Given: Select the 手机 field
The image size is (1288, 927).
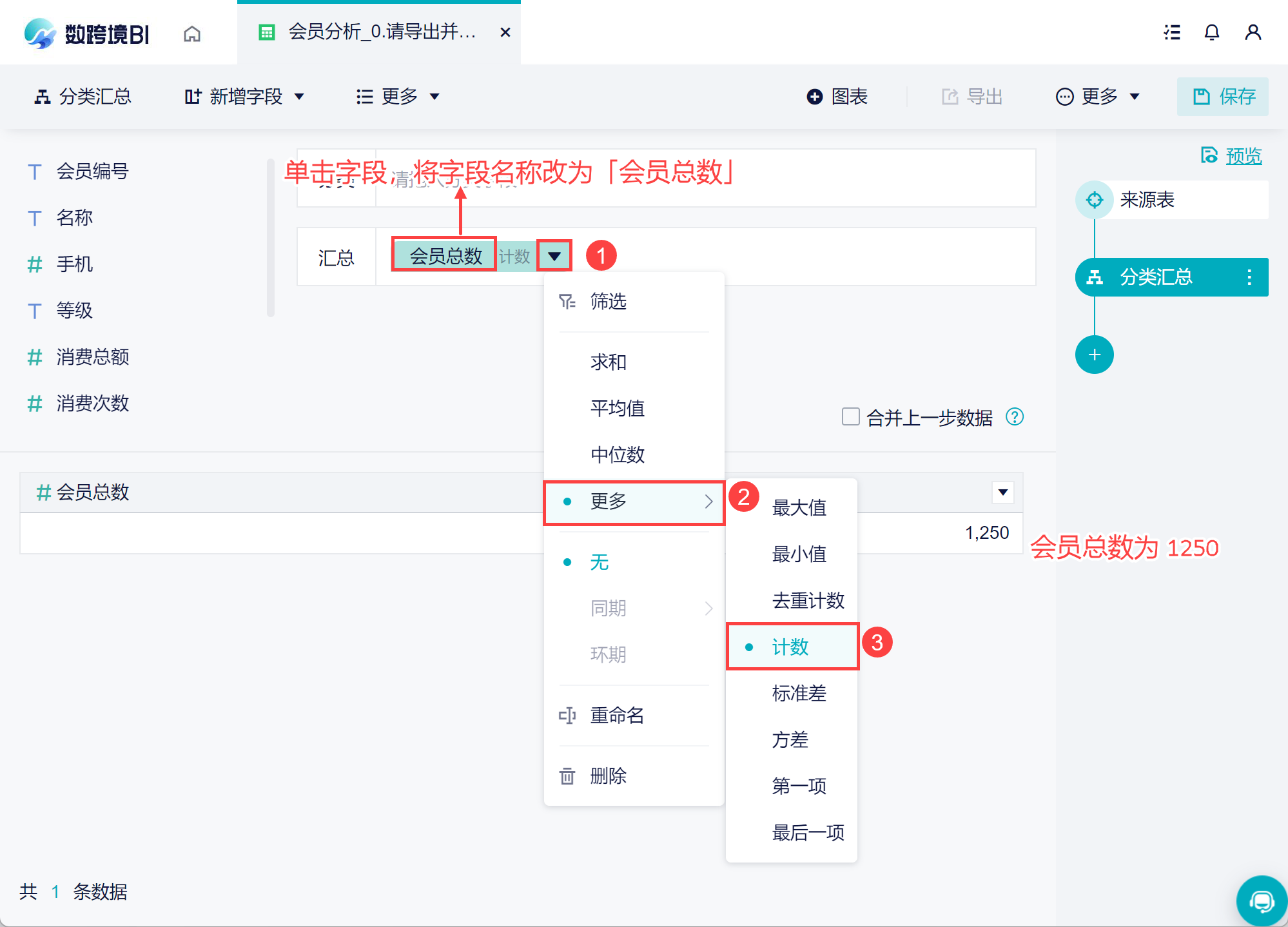Looking at the screenshot, I should (60, 264).
